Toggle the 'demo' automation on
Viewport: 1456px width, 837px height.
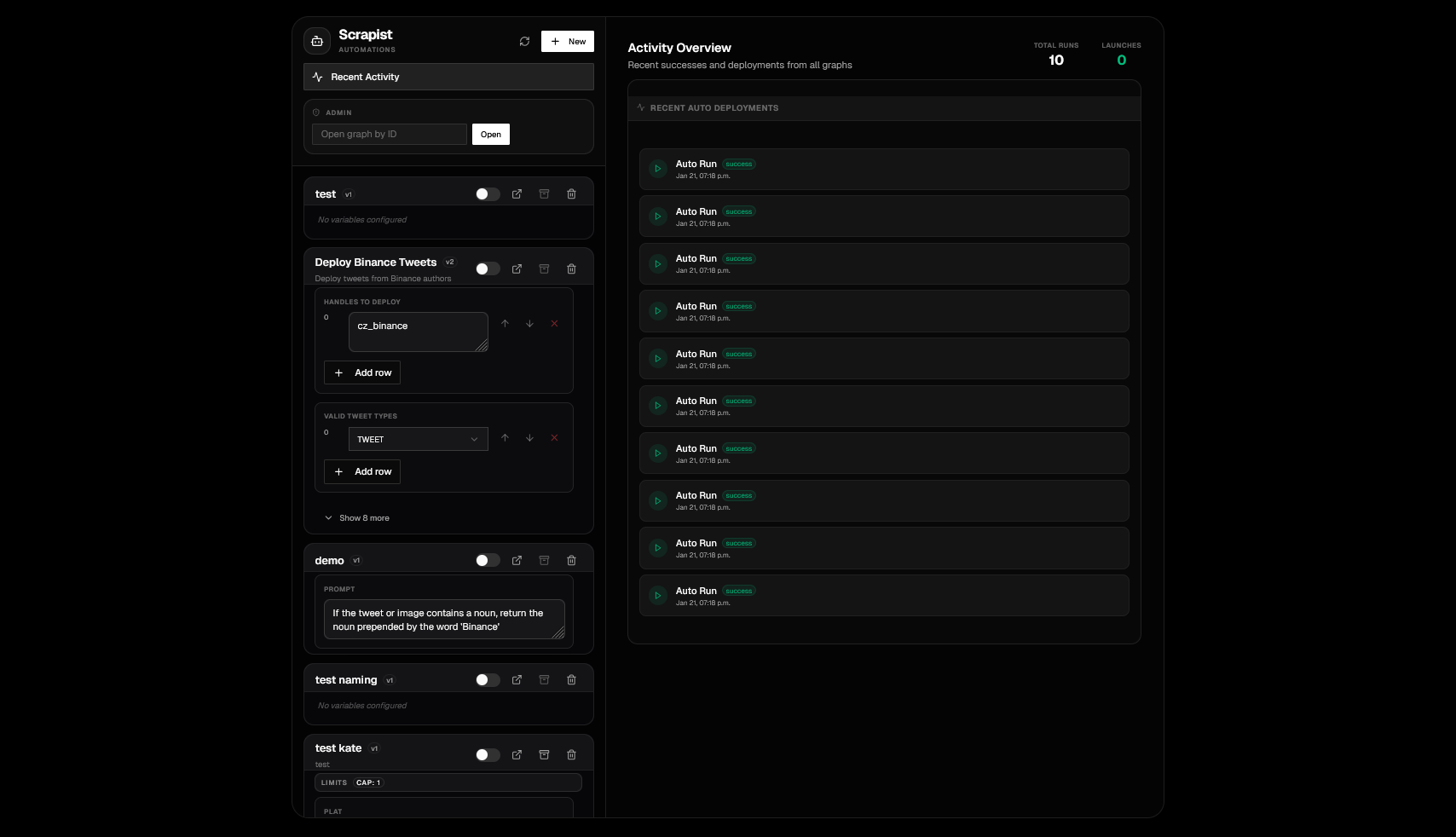click(x=488, y=560)
